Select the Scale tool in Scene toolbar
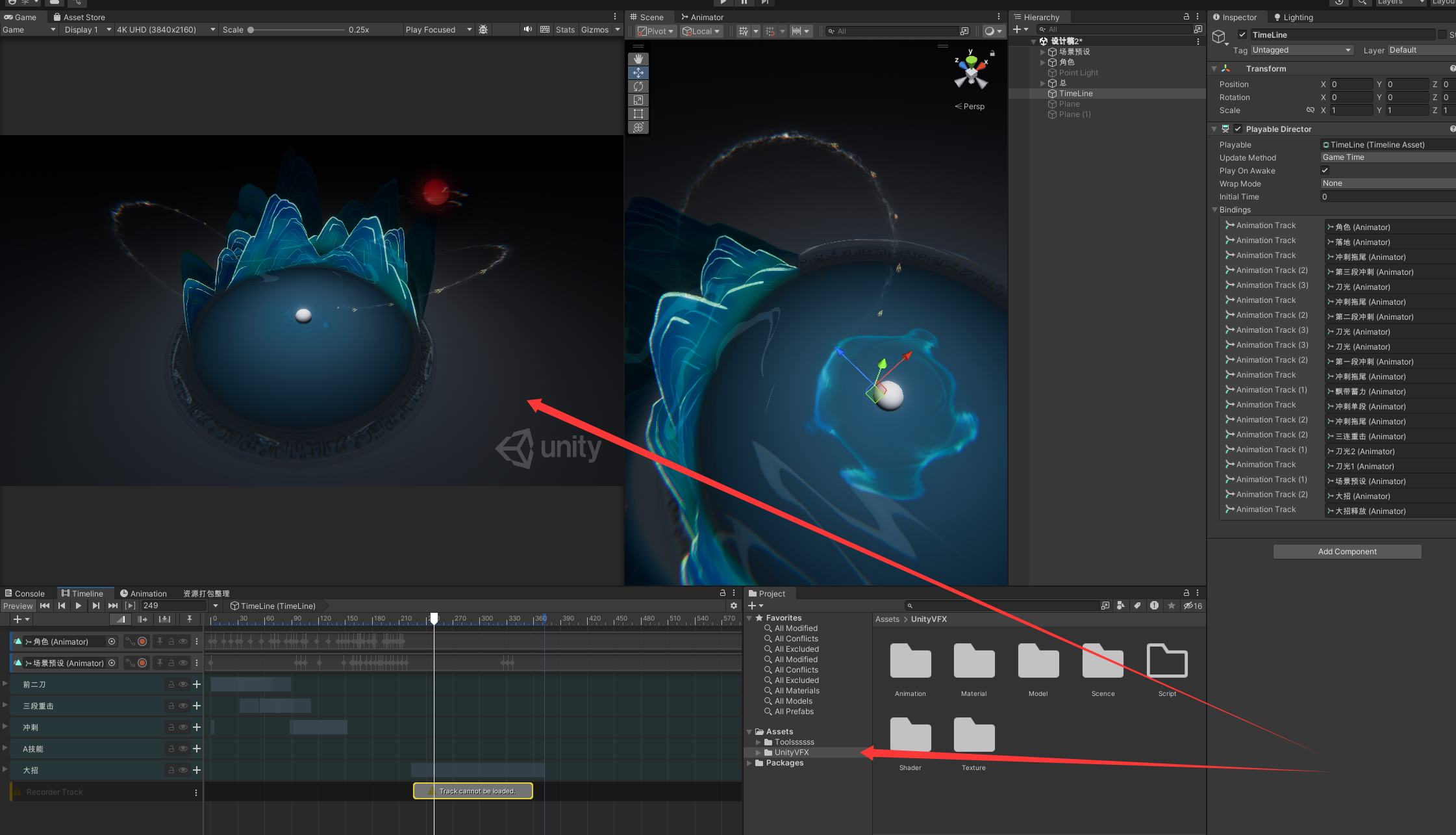The image size is (1456, 835). (638, 100)
